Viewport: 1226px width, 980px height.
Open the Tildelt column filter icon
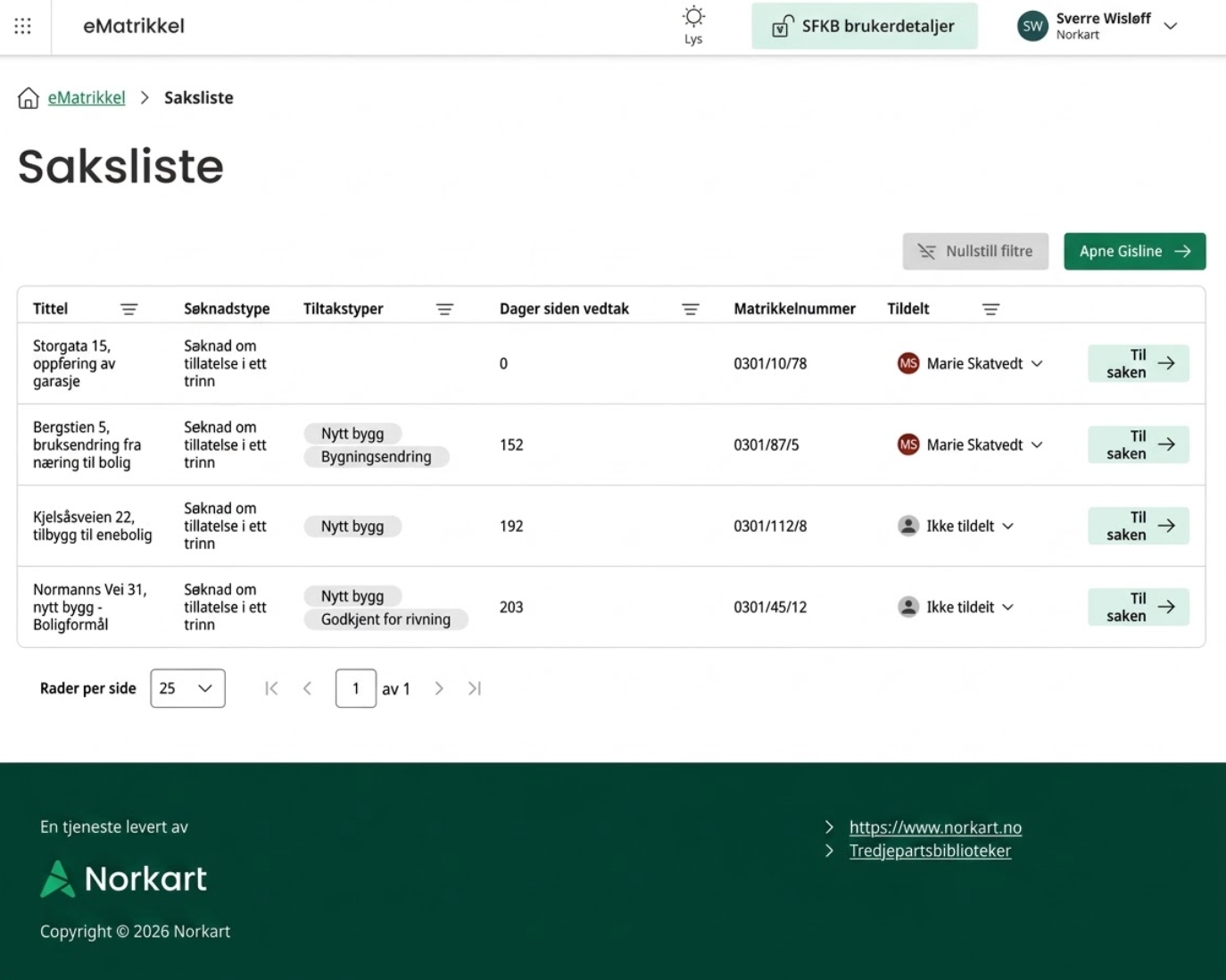tap(990, 309)
